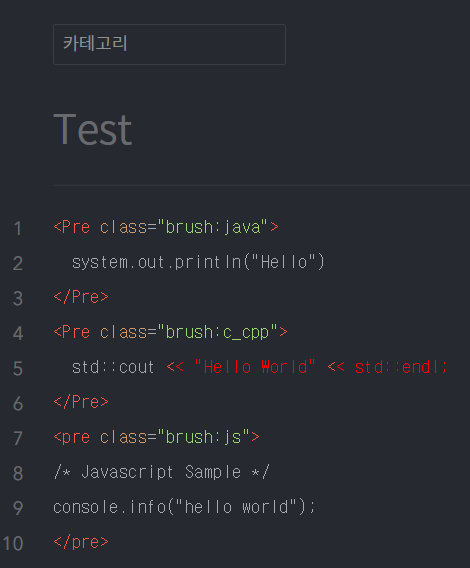
Task: Click the console.info("hello world"); line
Action: [x=184, y=507]
